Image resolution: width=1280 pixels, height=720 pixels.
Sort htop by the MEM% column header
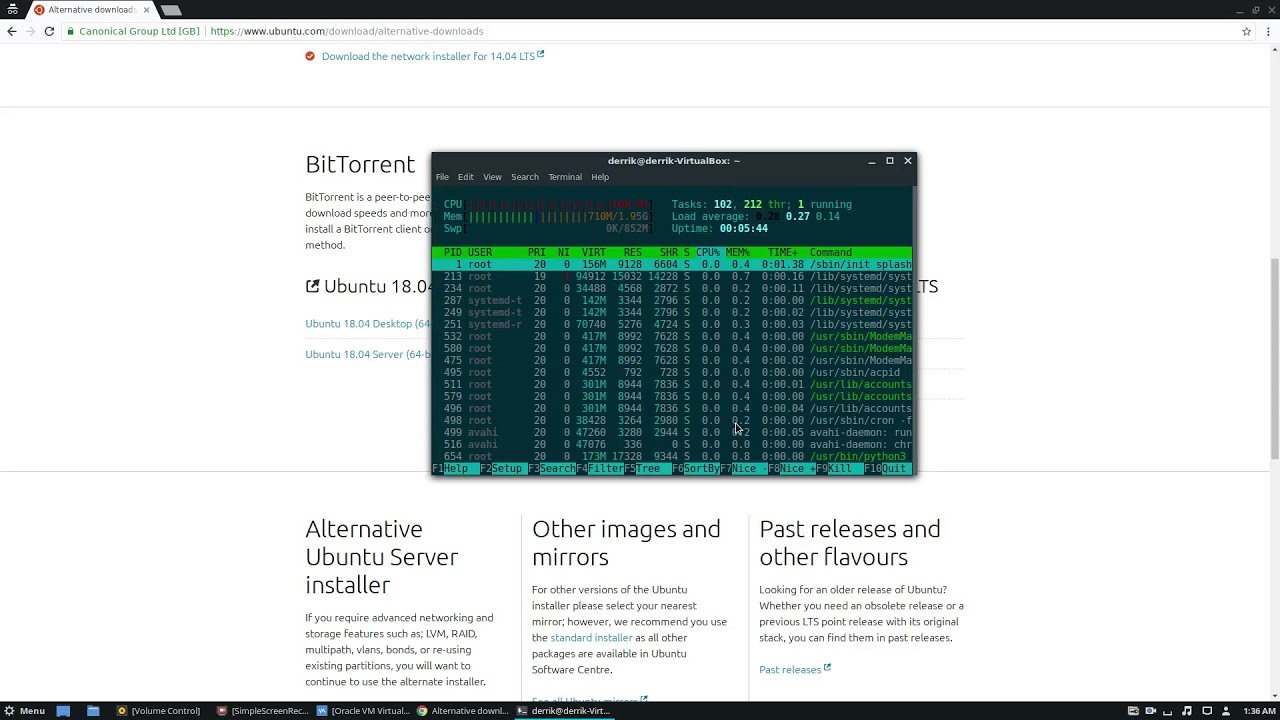point(738,253)
